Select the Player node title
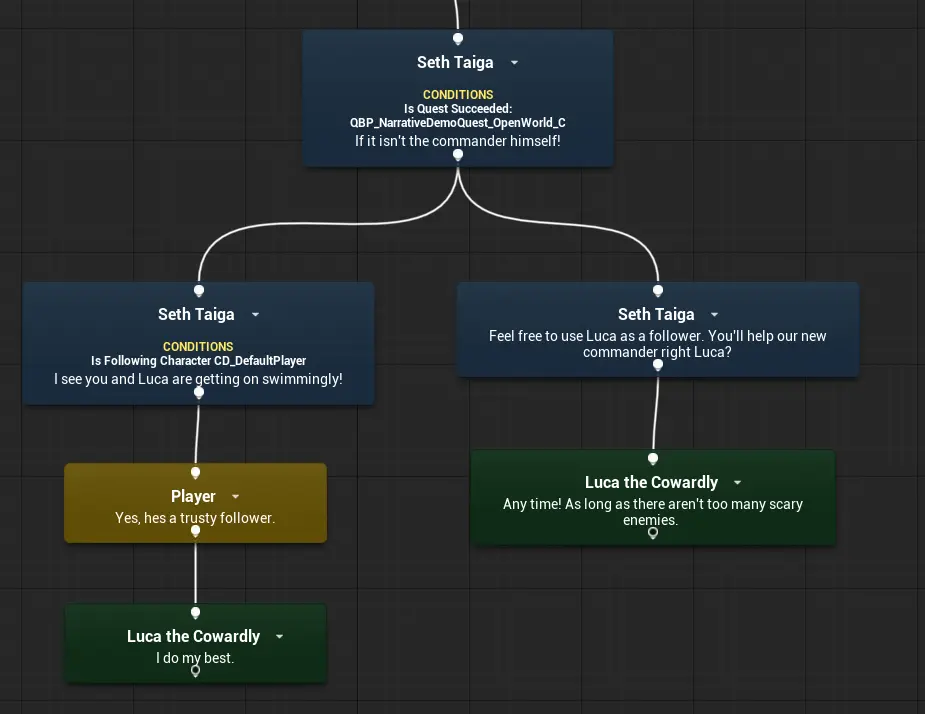Screen dimensions: 925x714 point(193,497)
